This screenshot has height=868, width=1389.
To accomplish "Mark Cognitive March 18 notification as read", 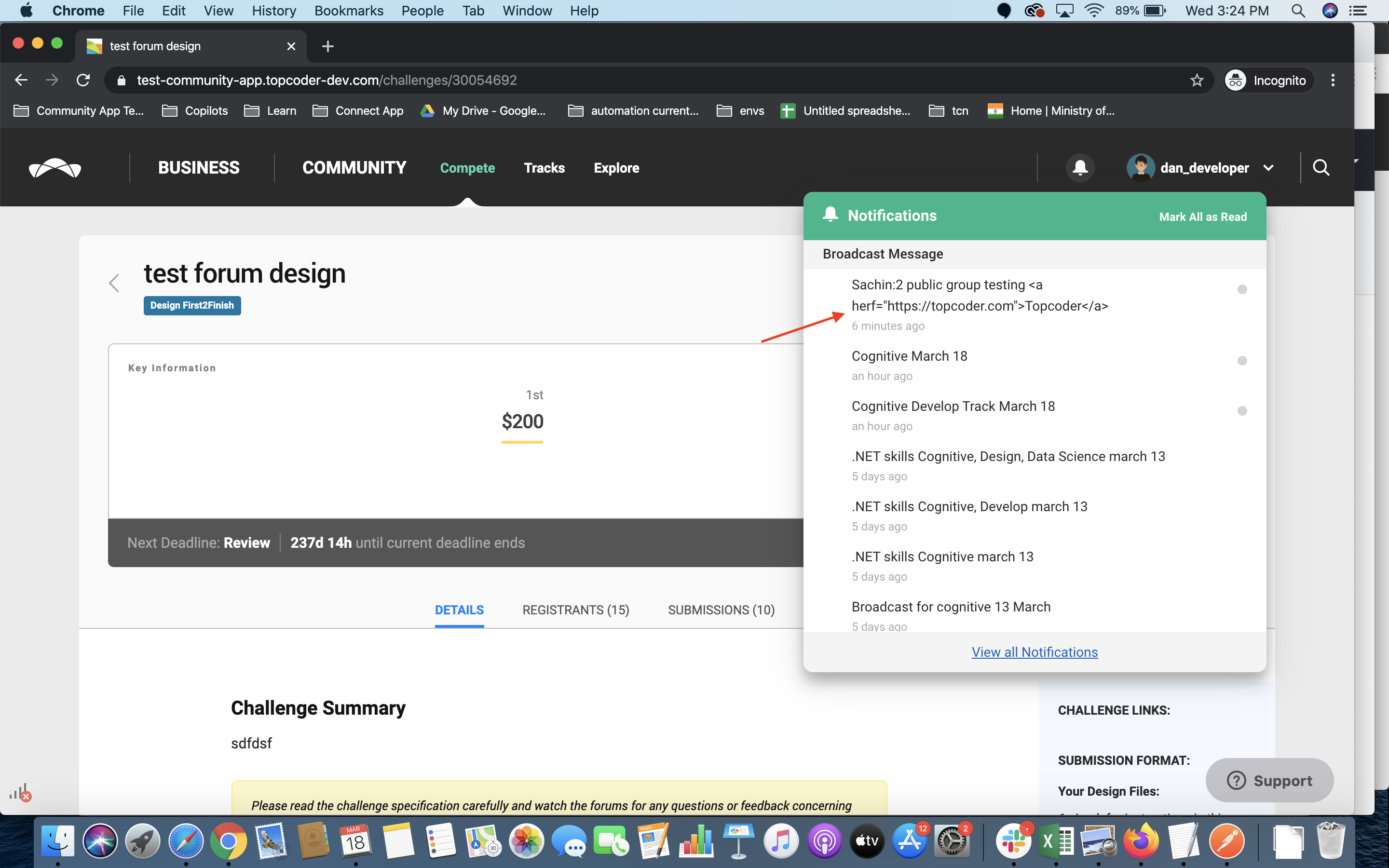I will click(1242, 361).
